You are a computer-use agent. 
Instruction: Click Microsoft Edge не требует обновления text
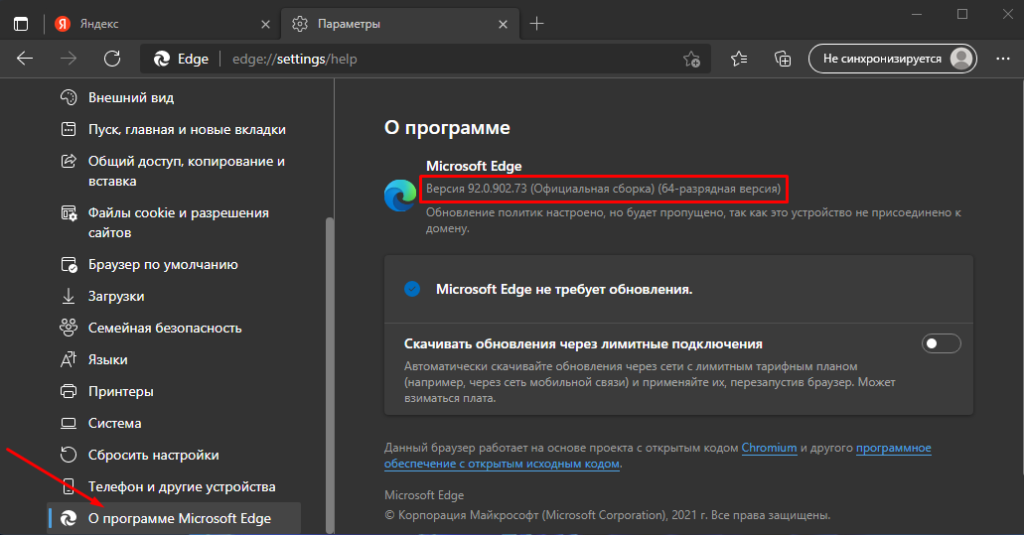(x=564, y=289)
